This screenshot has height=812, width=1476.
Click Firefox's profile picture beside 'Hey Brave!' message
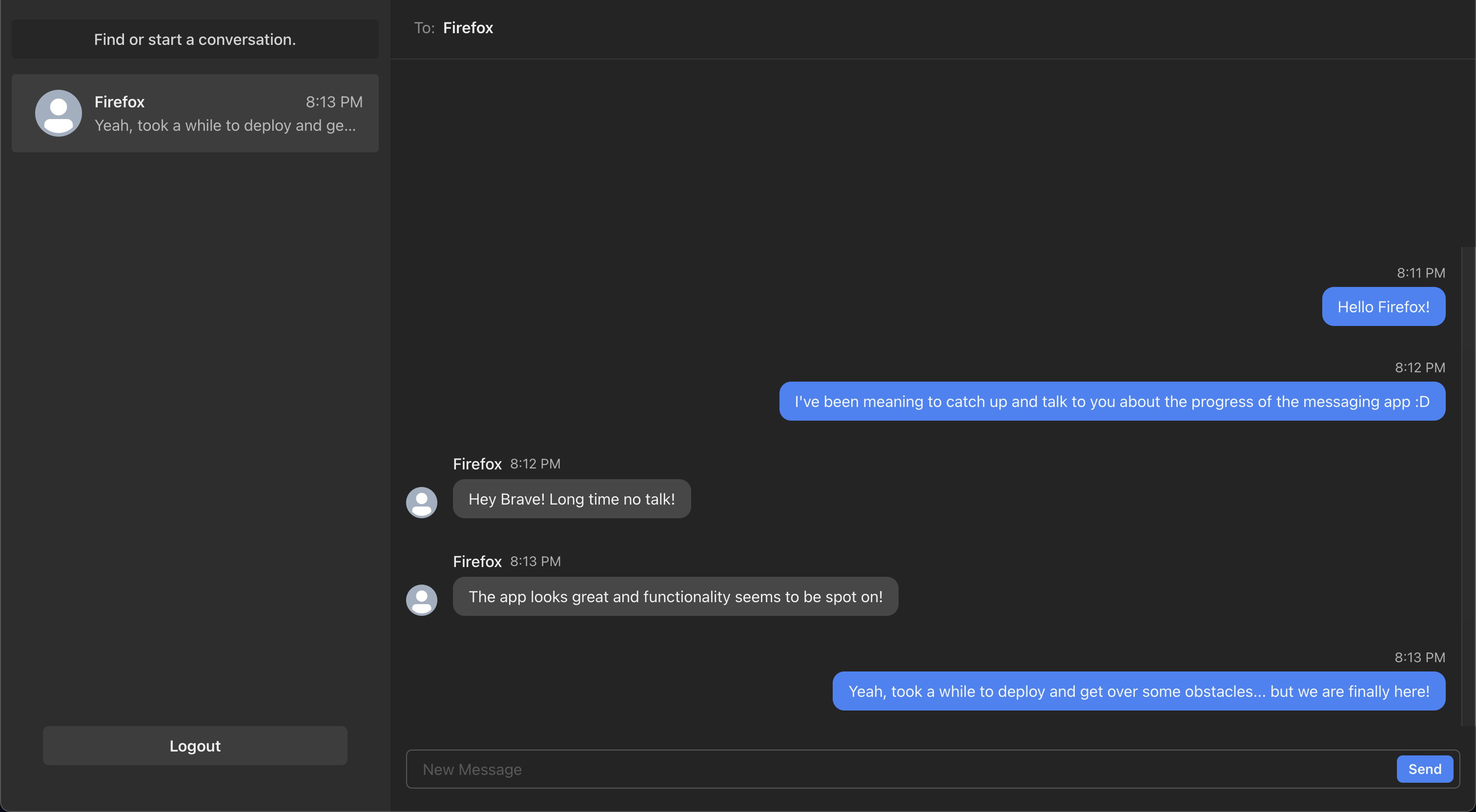(421, 502)
